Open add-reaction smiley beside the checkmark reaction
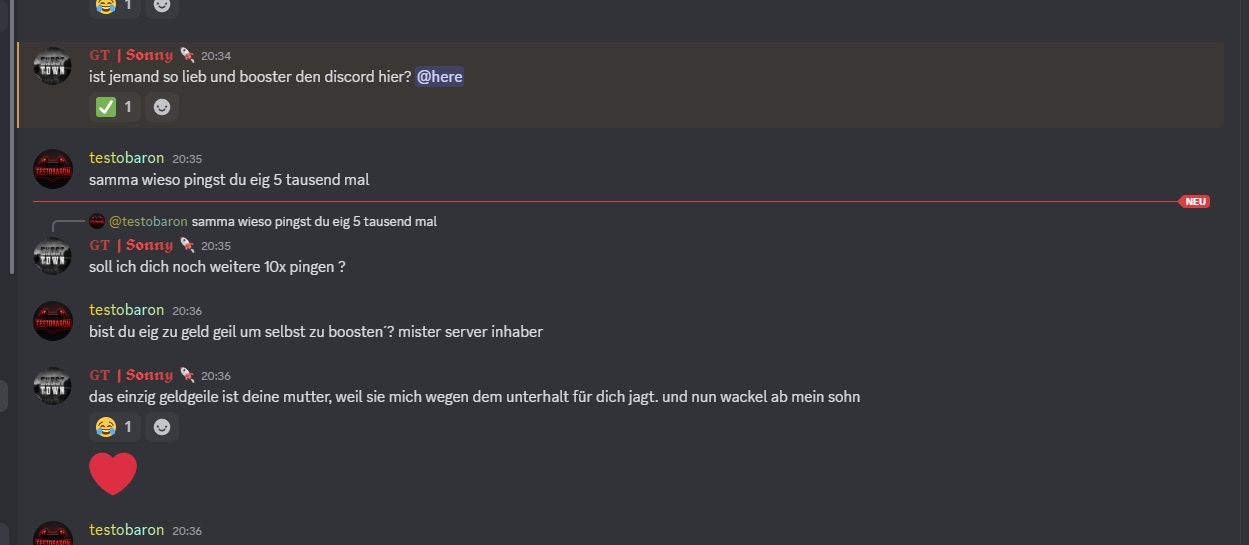The height and width of the screenshot is (545, 1249). click(162, 107)
